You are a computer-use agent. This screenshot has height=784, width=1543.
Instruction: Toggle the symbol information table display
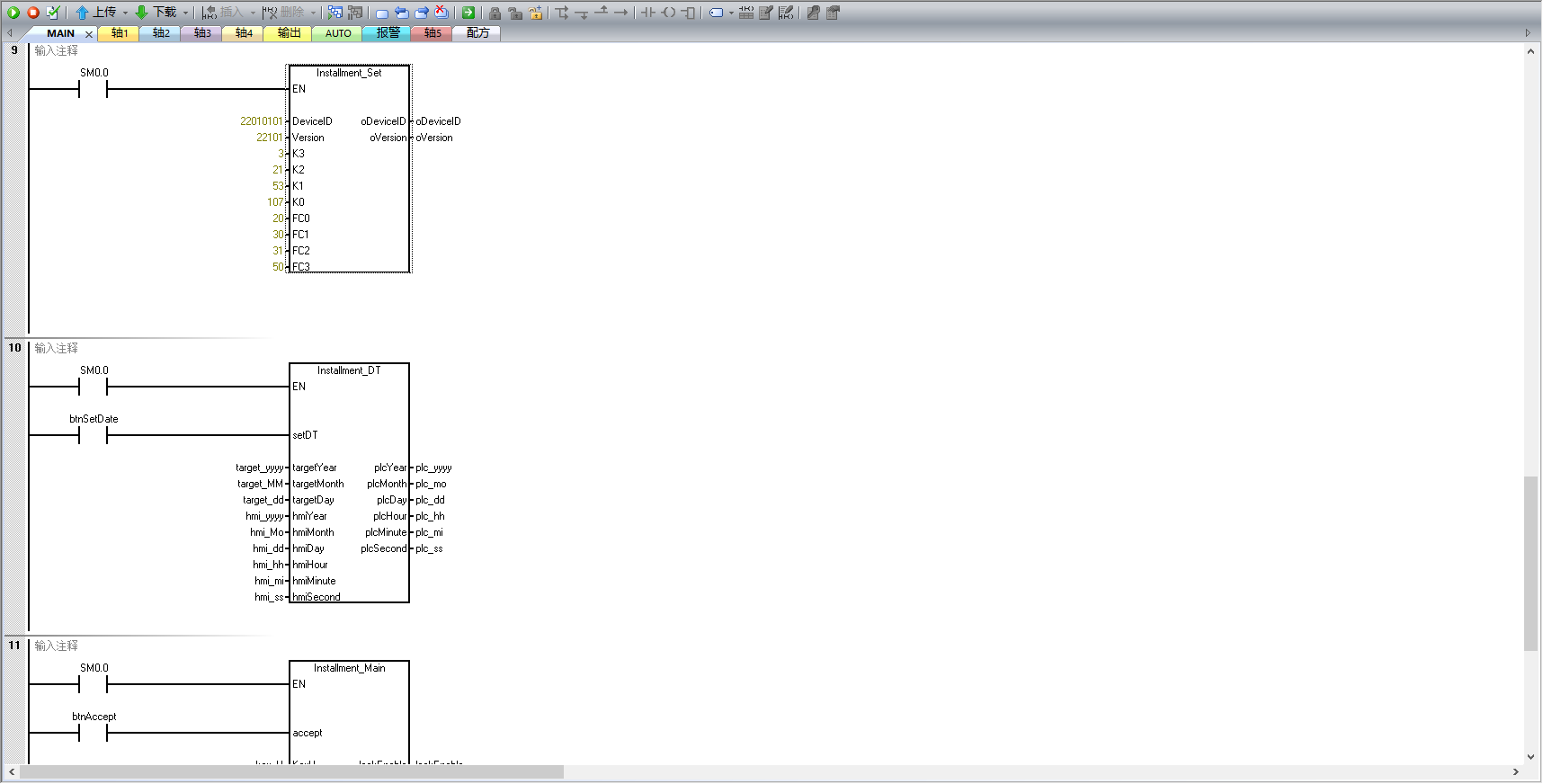pos(746,13)
